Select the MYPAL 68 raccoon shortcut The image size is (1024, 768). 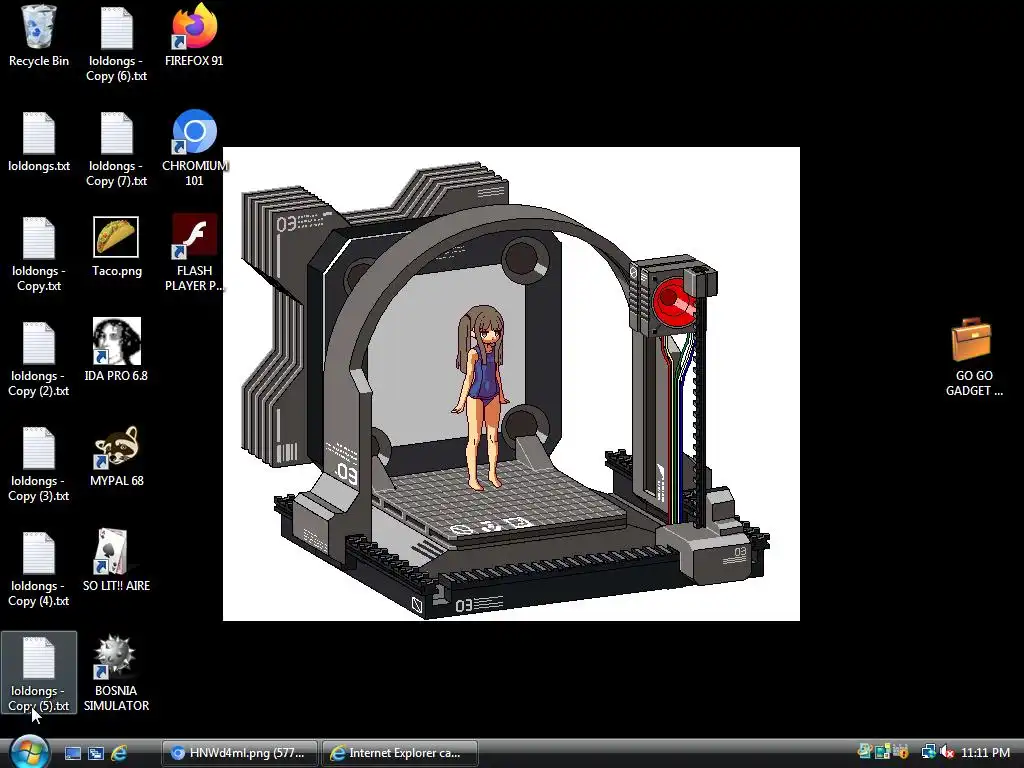116,456
